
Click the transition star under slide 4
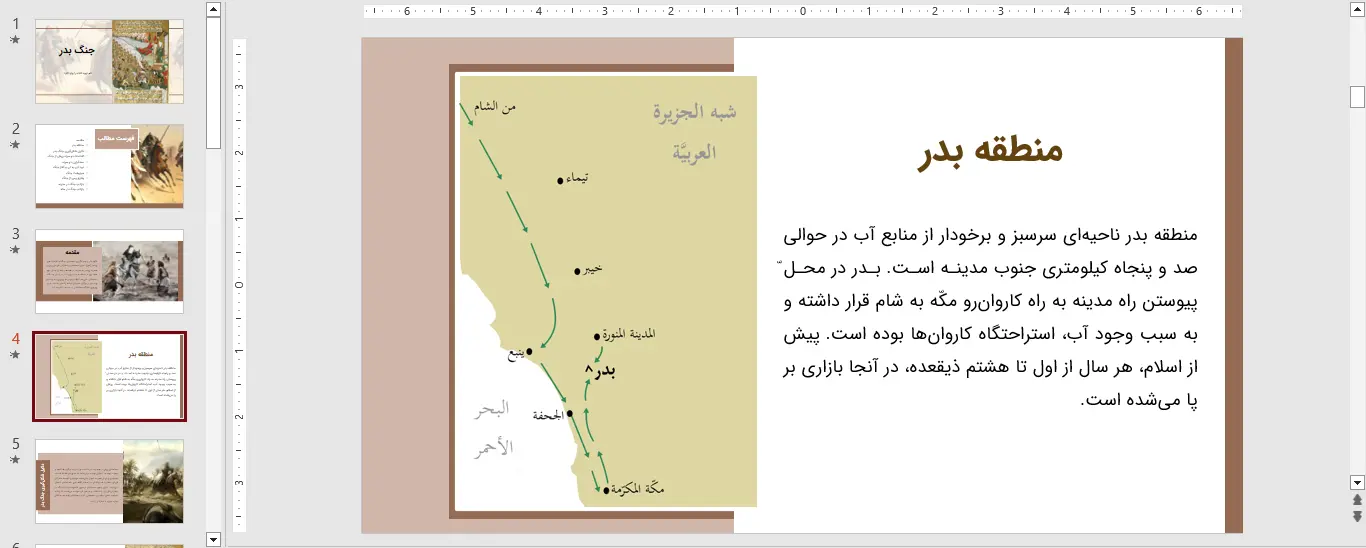click(14, 355)
